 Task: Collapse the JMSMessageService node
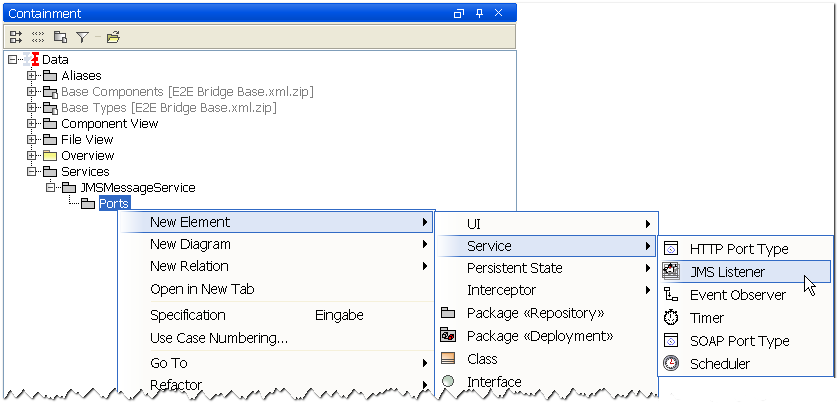pos(51,187)
